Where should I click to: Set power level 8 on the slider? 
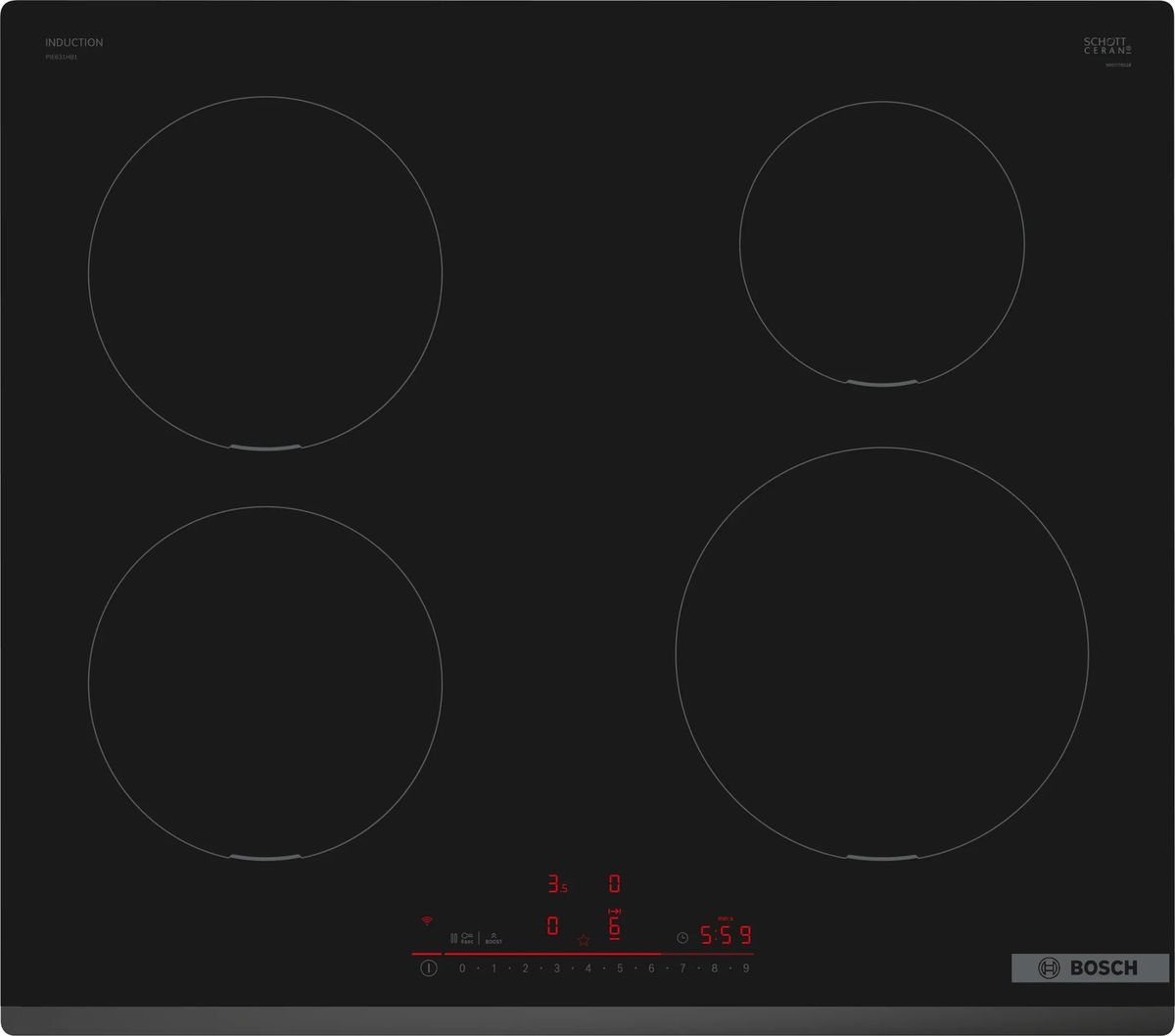(x=714, y=968)
